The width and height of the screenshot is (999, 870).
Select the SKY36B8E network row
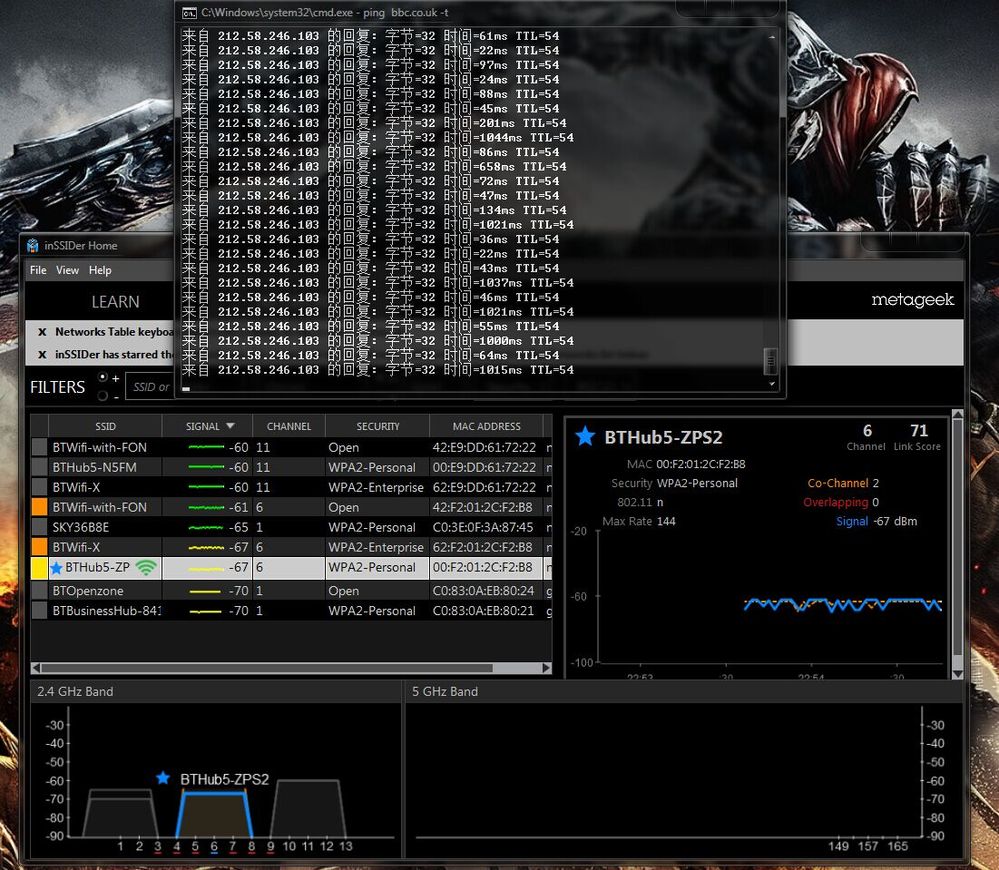tap(292, 527)
